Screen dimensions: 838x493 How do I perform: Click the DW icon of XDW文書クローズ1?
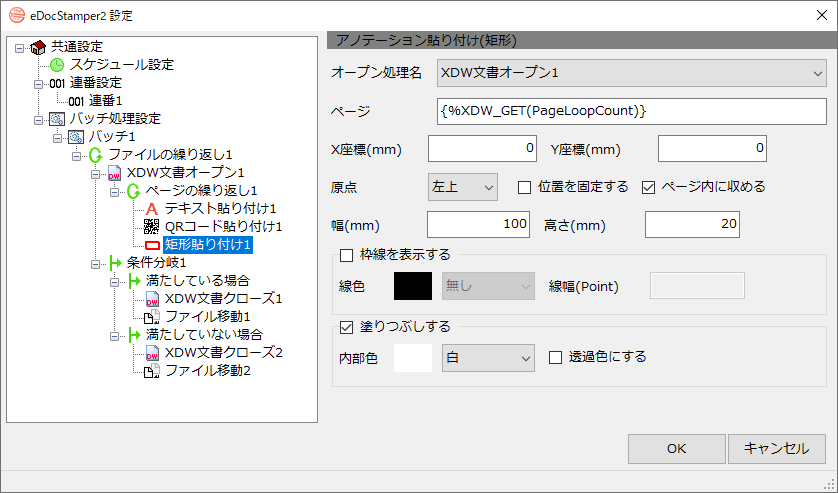pyautogui.click(x=152, y=299)
